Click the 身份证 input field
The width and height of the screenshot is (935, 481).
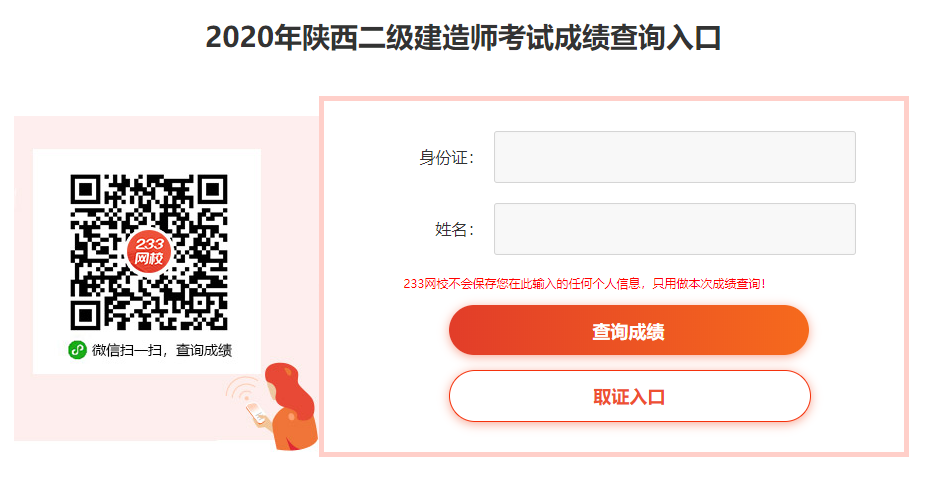point(674,157)
